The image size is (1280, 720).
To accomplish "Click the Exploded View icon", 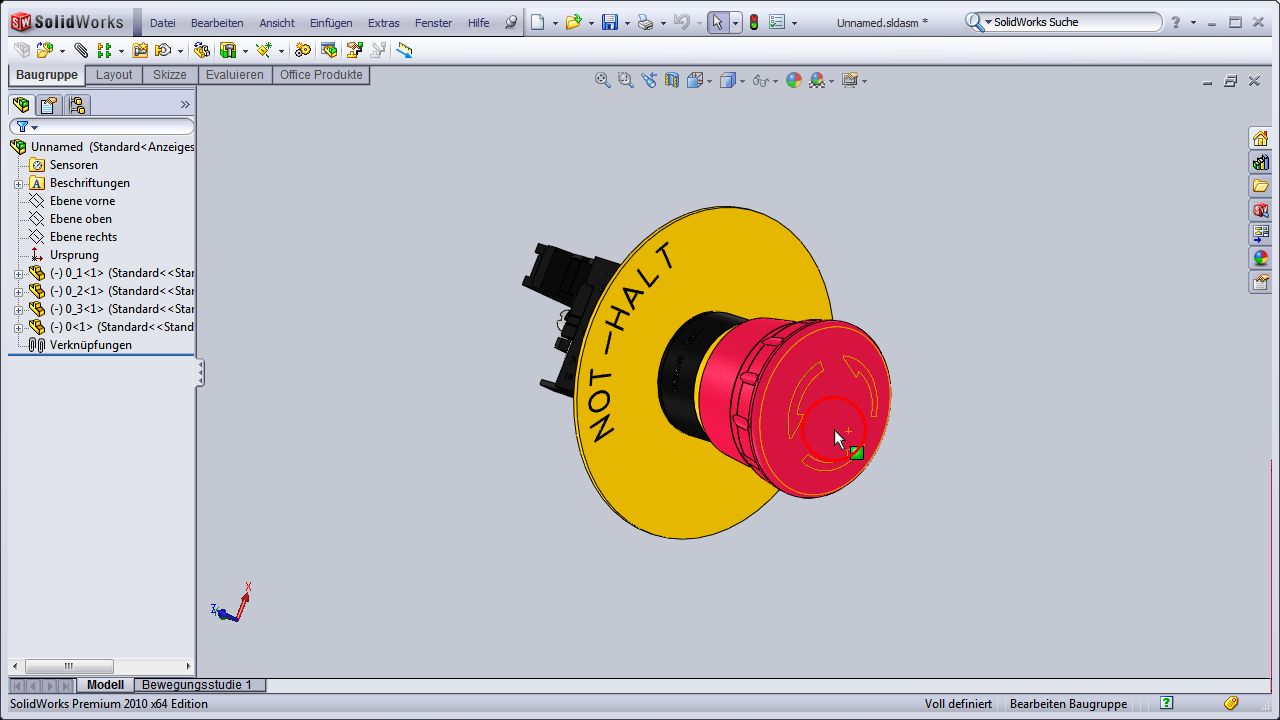I will 354,50.
